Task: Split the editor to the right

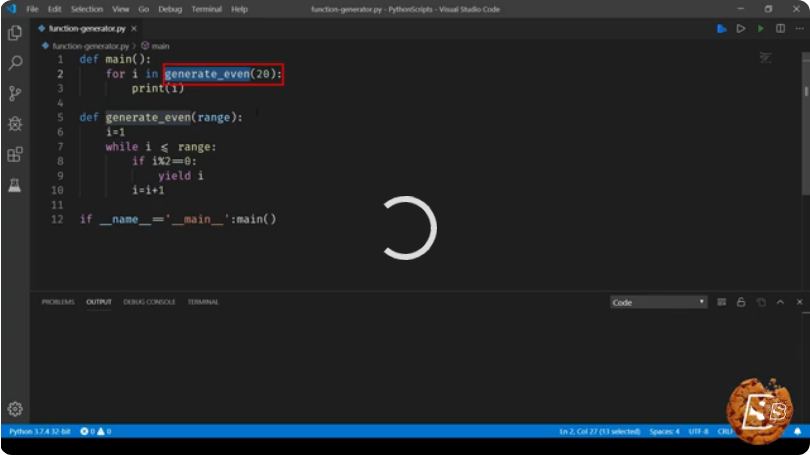Action: [x=780, y=29]
